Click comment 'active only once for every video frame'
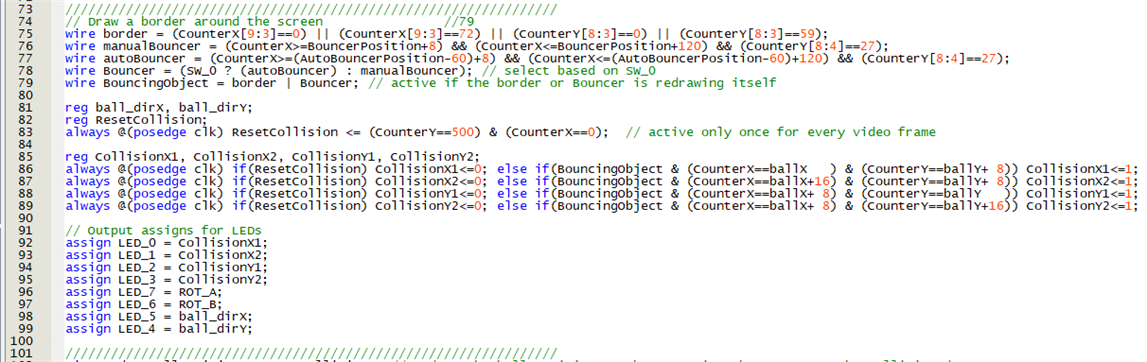 [x=781, y=132]
